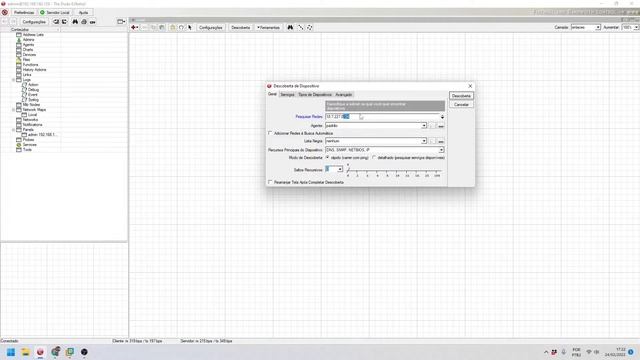Click the Wi-Fi icon in the system tray
Viewport: 640px width, 360px height.
[x=589, y=352]
